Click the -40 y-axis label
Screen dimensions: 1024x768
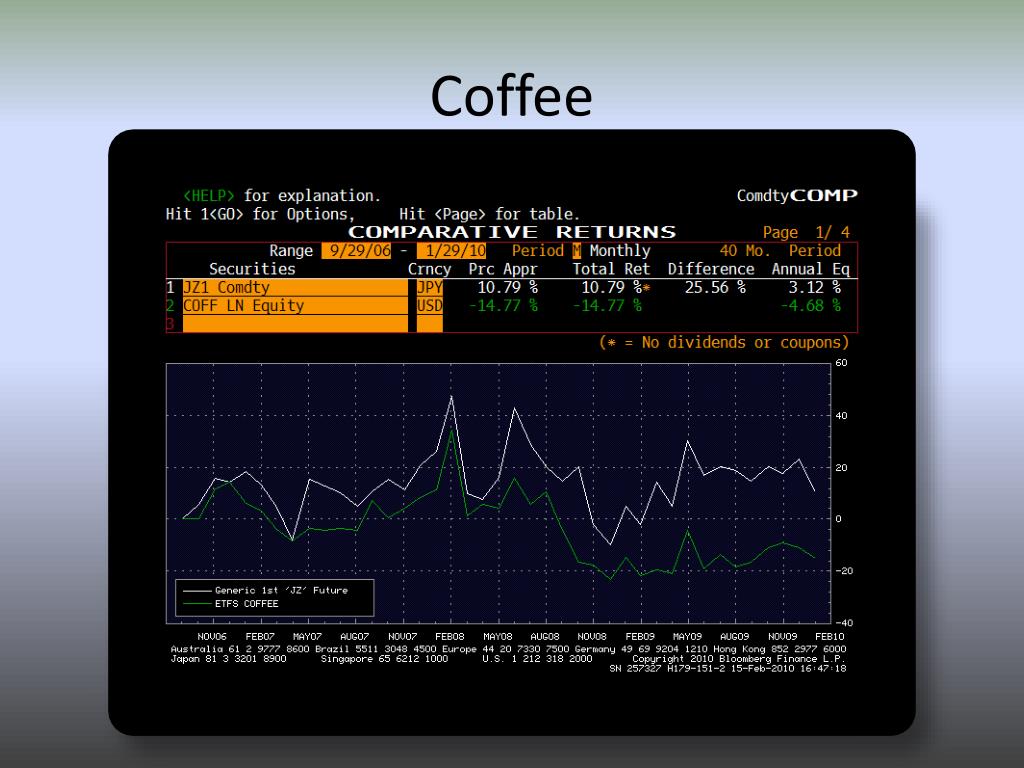tap(844, 623)
